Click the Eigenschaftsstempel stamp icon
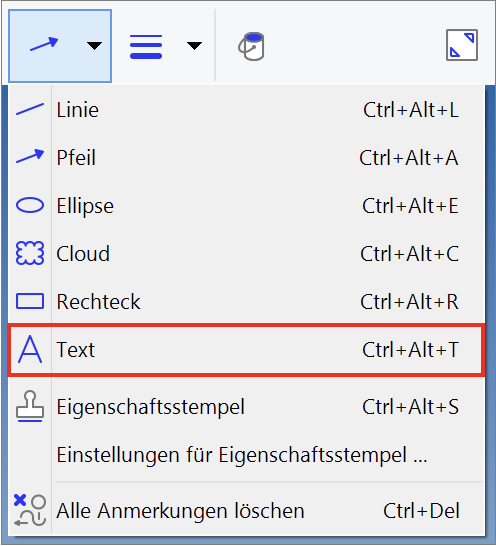 [30, 406]
